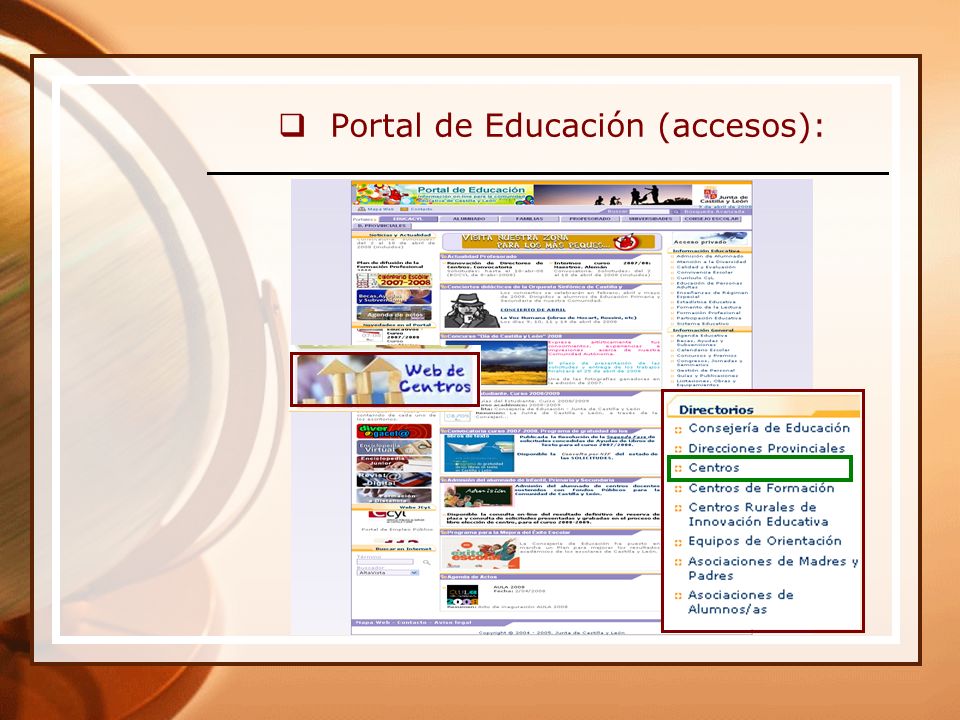Open the Buscador AltaVista dropdown
The image size is (960, 720).
(388, 573)
